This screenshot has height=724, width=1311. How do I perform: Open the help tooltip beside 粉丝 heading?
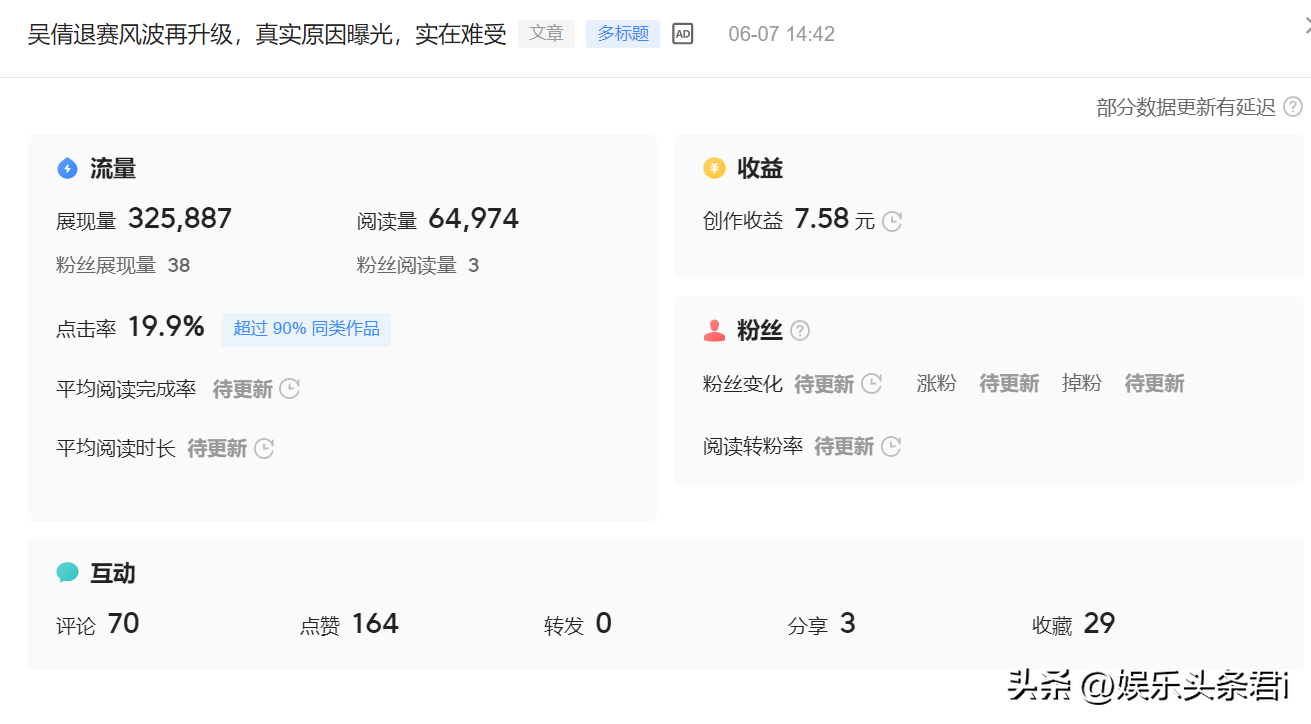coord(800,331)
